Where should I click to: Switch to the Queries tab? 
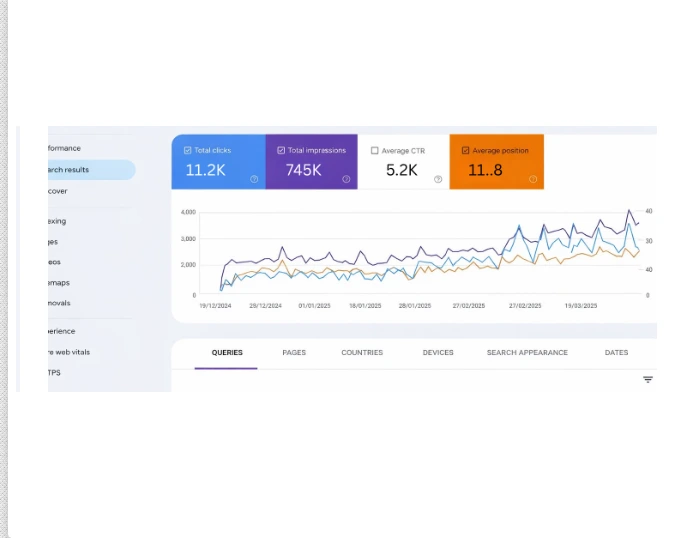(x=227, y=353)
